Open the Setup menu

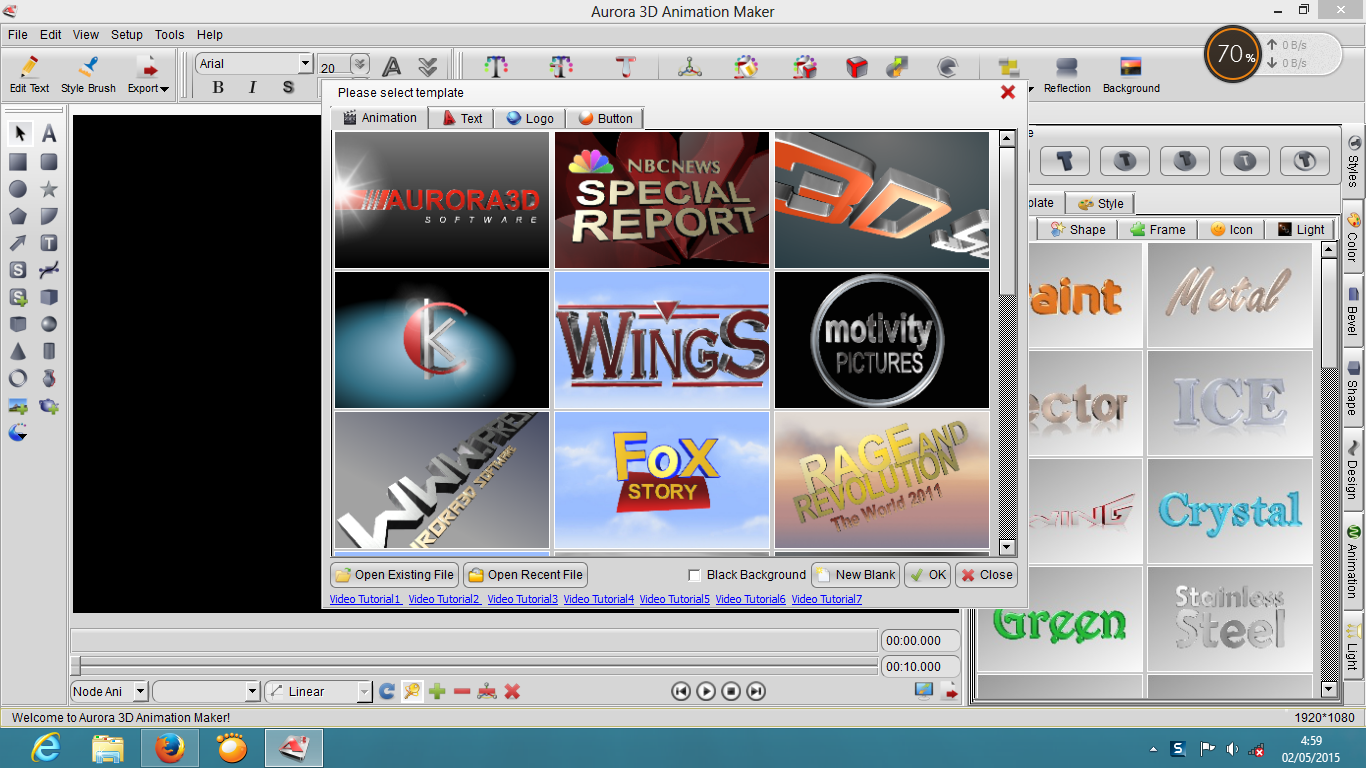pos(127,34)
